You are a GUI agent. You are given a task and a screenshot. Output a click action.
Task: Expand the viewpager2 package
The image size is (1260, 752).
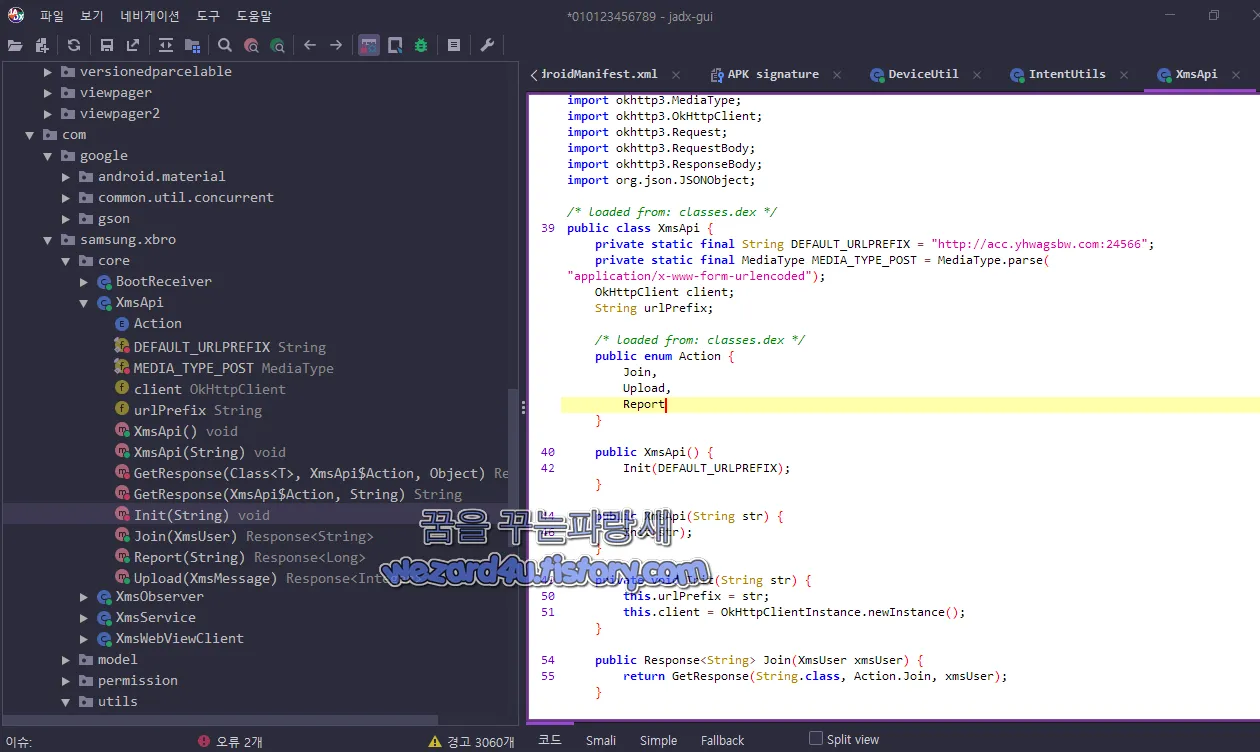pos(48,113)
